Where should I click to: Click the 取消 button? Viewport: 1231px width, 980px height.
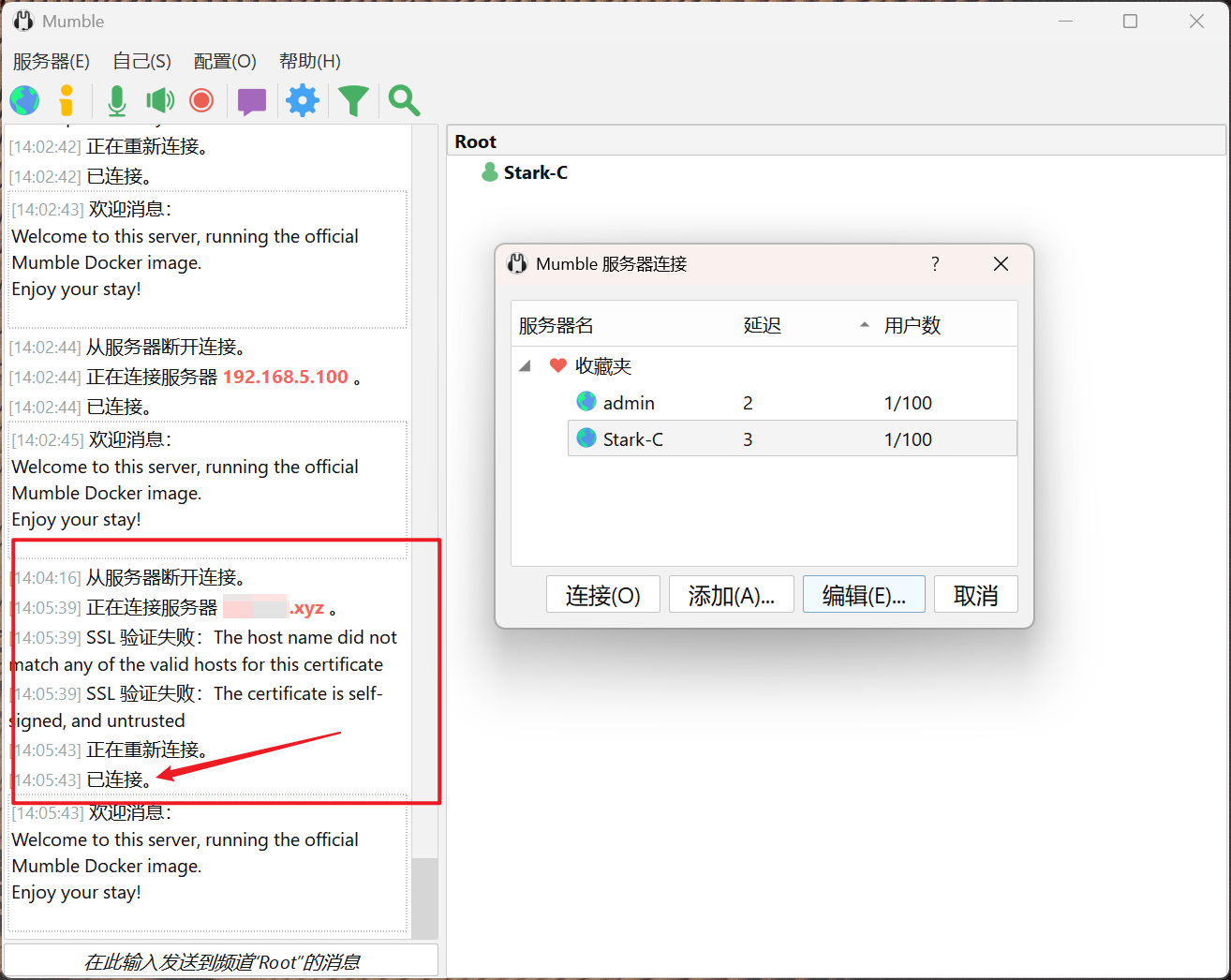976,595
